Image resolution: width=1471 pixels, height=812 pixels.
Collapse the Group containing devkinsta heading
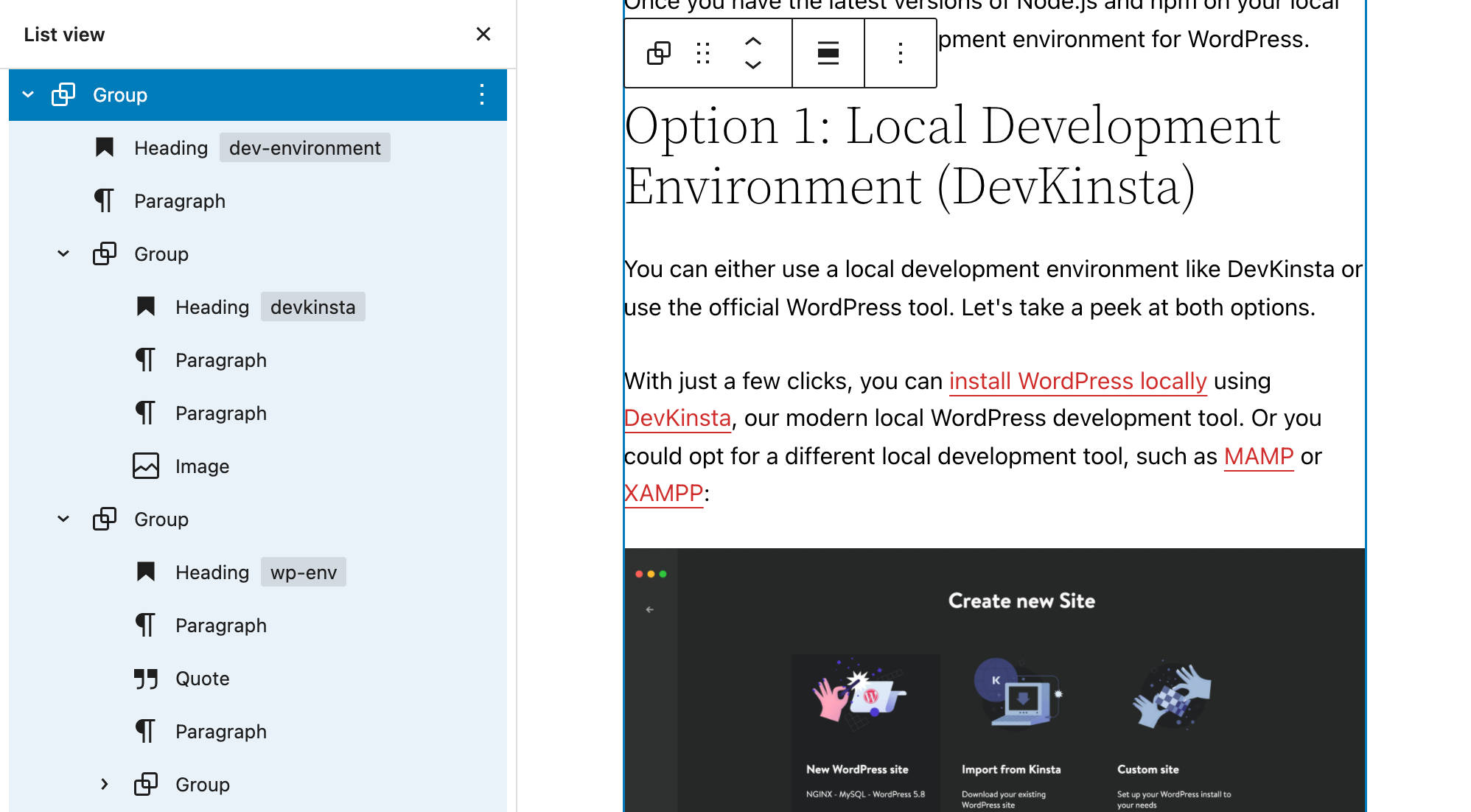click(63, 253)
